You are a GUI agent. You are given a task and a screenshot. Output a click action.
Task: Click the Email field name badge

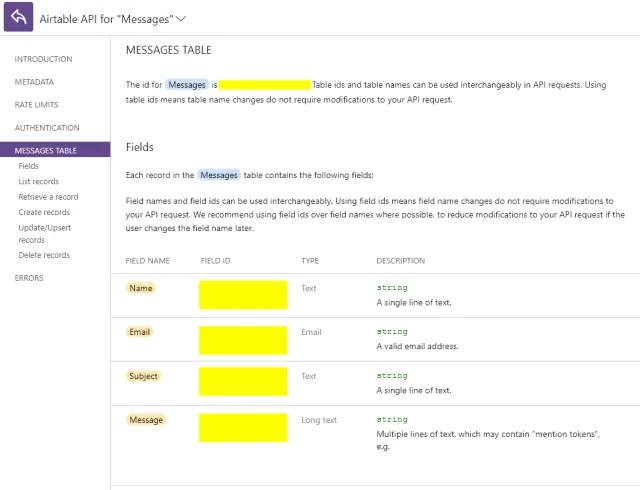(x=140, y=332)
